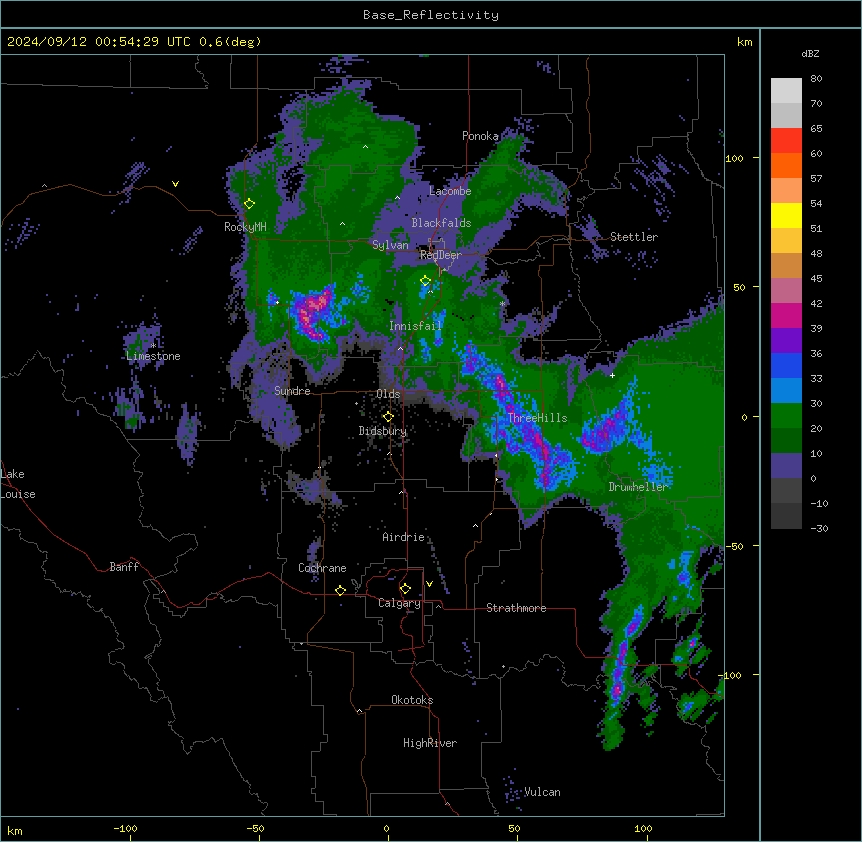Click the Innisfail city label
Screen dimensions: 862x842
[x=416, y=326]
